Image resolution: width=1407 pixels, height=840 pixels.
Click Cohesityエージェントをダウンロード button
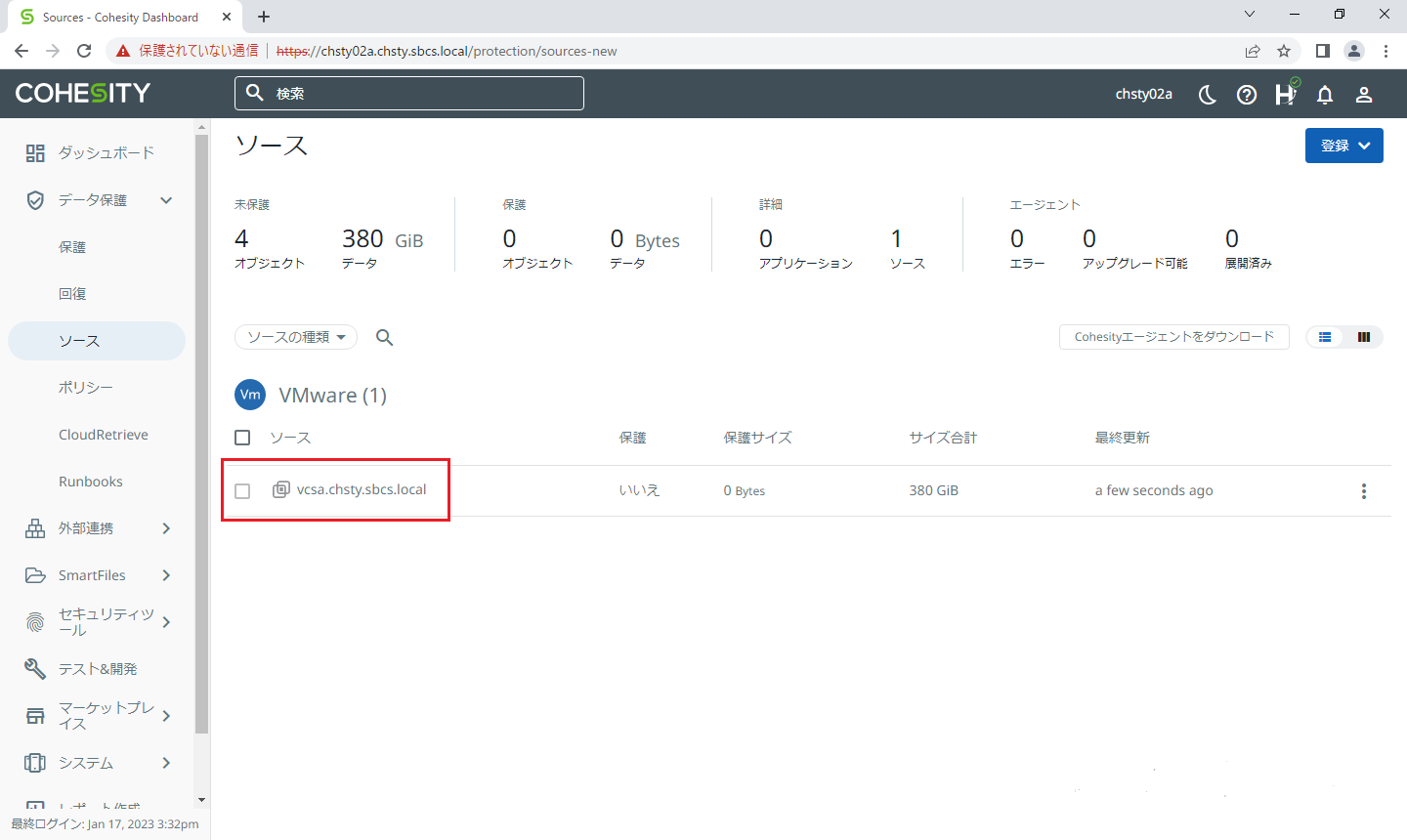tap(1174, 337)
